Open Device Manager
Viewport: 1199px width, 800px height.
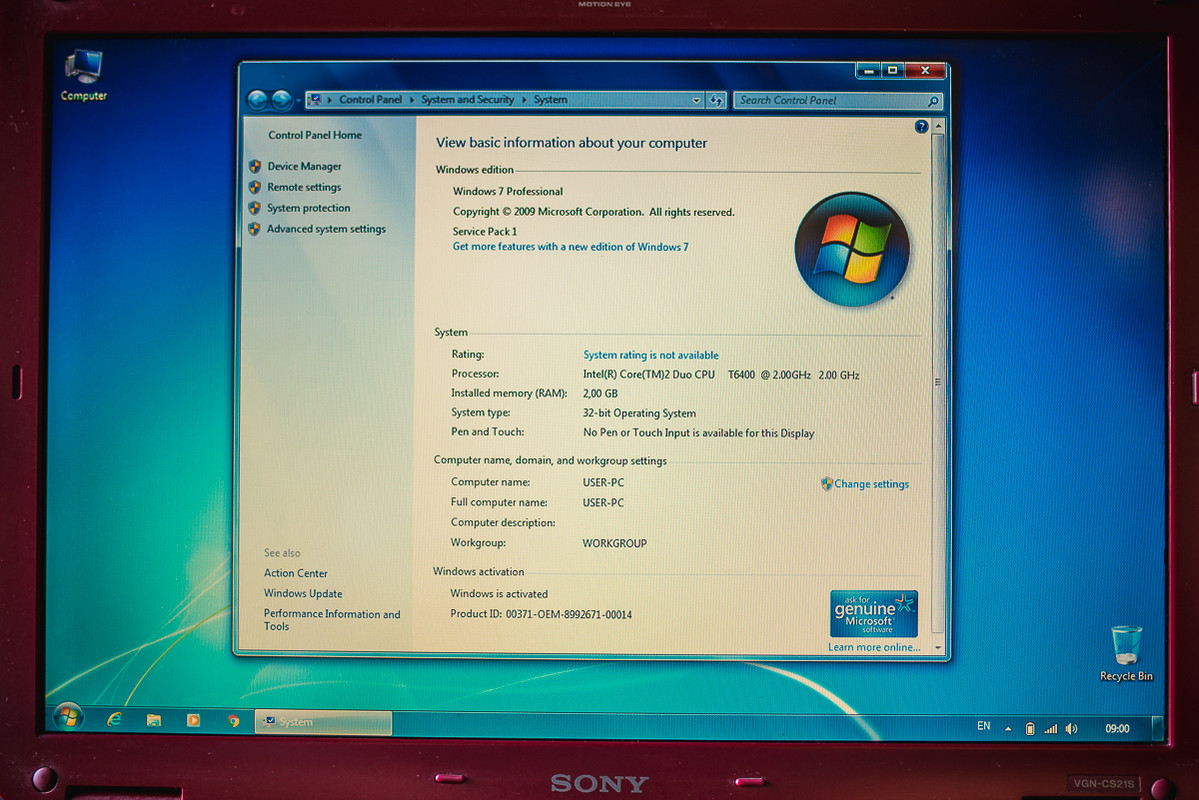click(x=304, y=166)
